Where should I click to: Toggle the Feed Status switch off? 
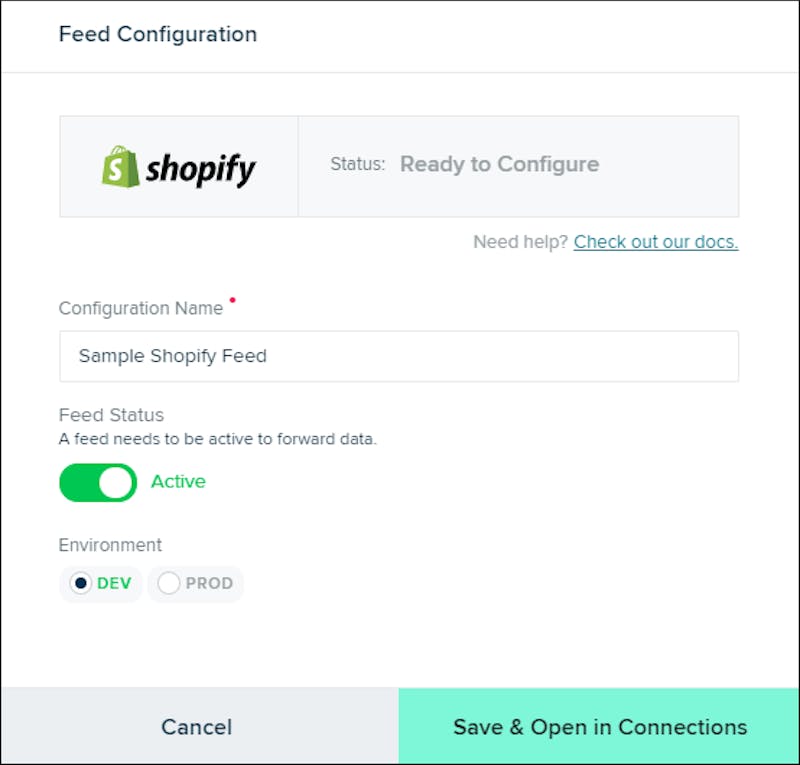(98, 482)
